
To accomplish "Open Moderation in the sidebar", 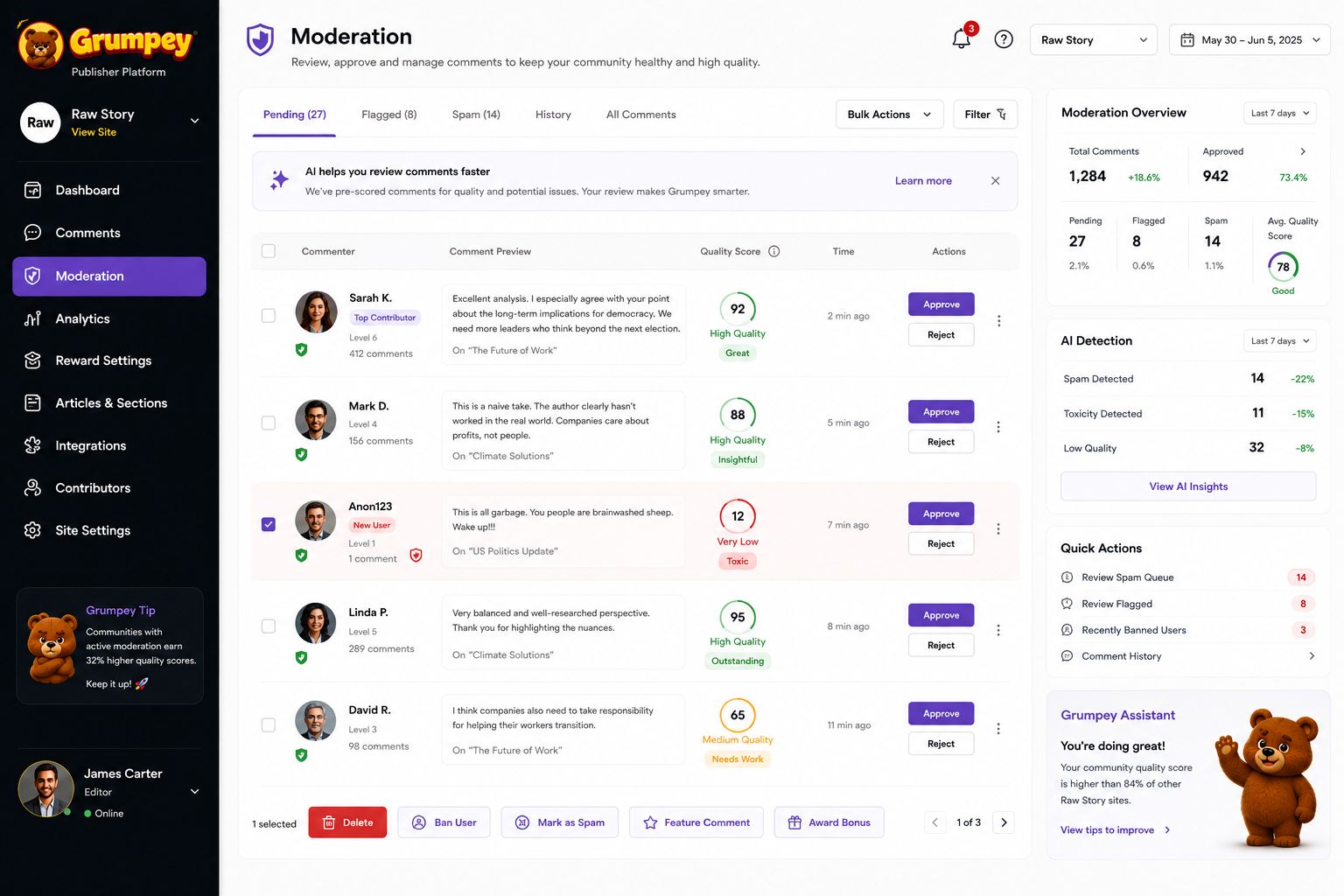I will (109, 276).
